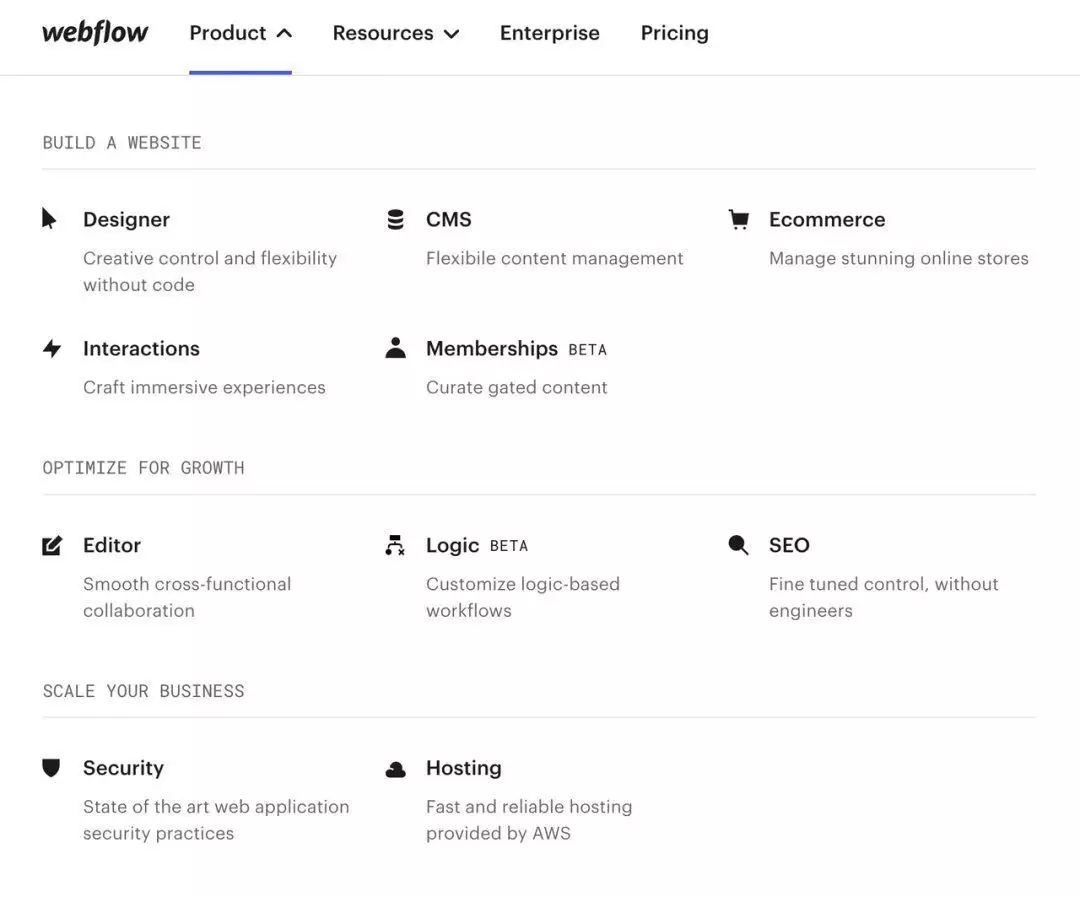Click the Webflow logo

click(95, 32)
